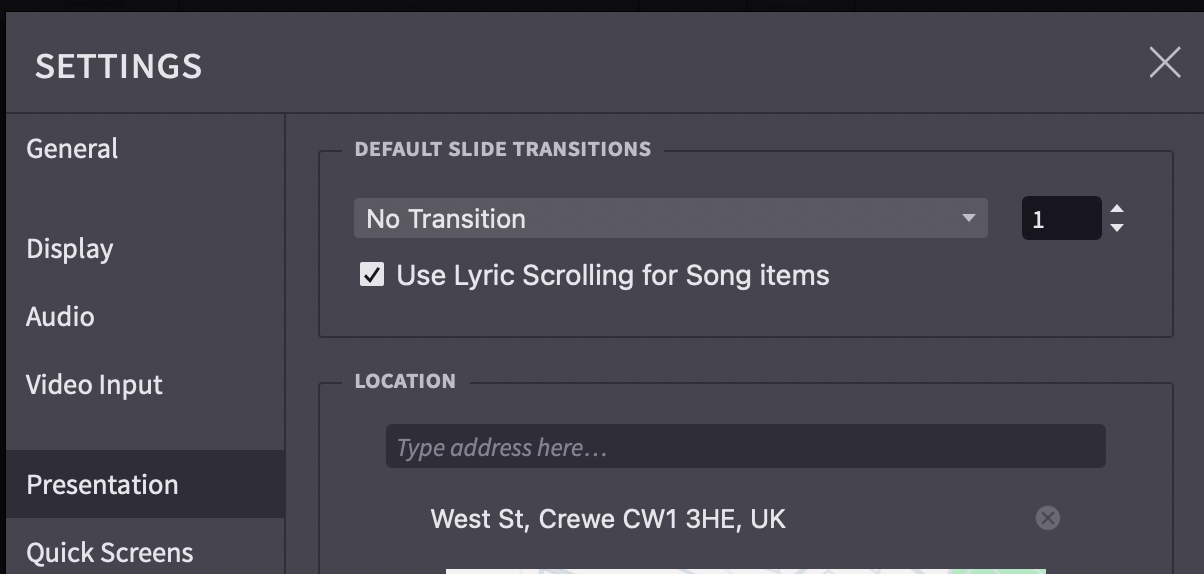1204x574 pixels.
Task: Close the Settings dialog with the X
Action: [1165, 63]
